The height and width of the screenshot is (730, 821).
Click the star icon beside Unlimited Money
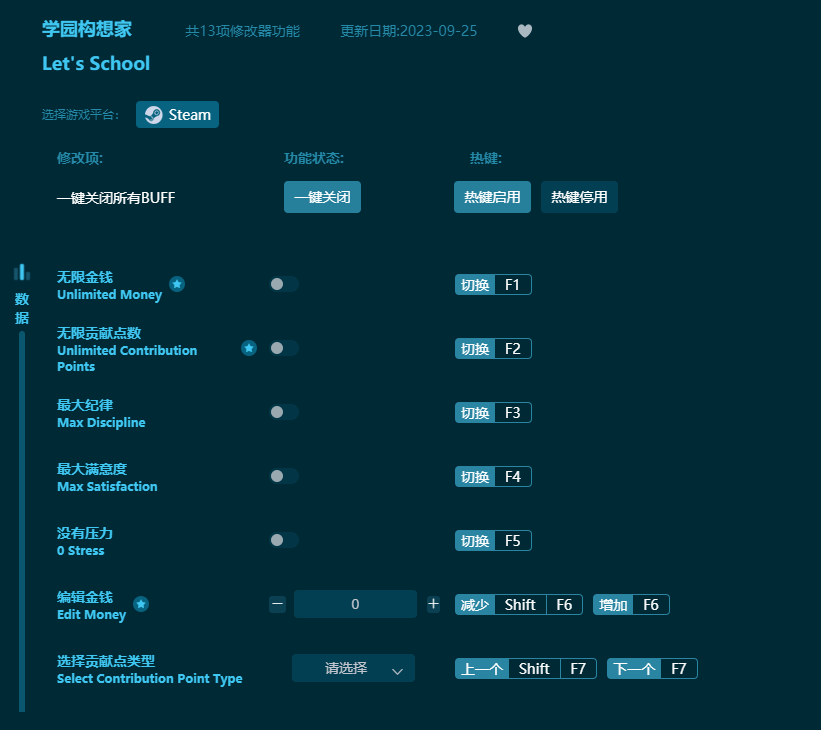[177, 284]
